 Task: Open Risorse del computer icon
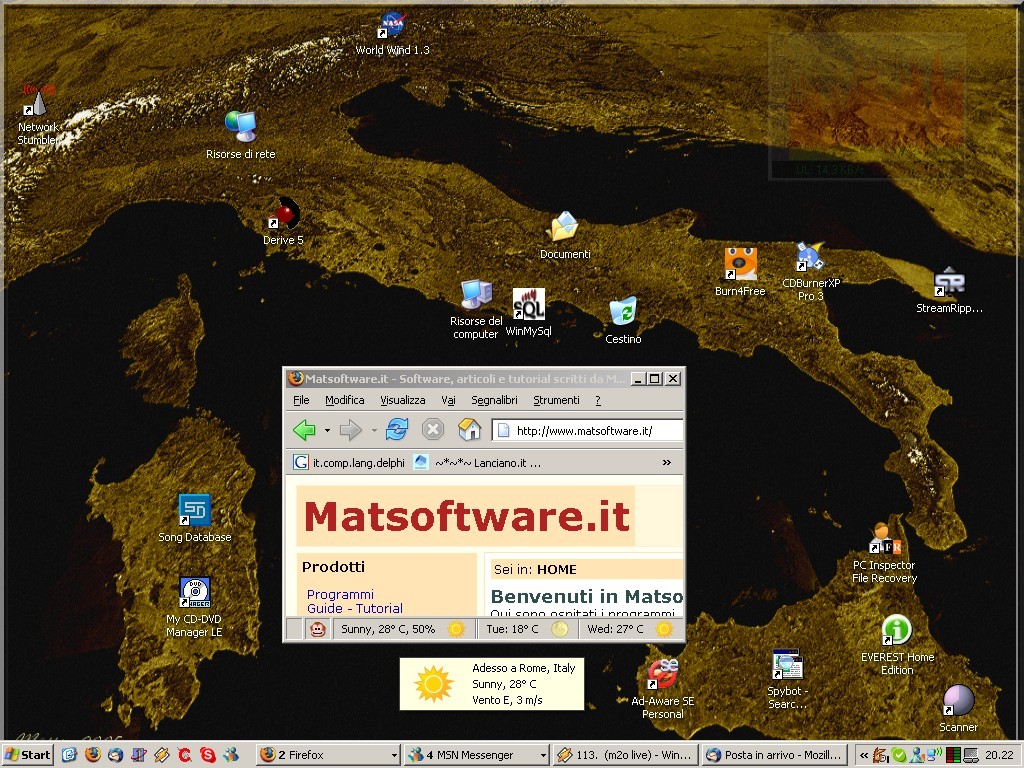click(476, 310)
